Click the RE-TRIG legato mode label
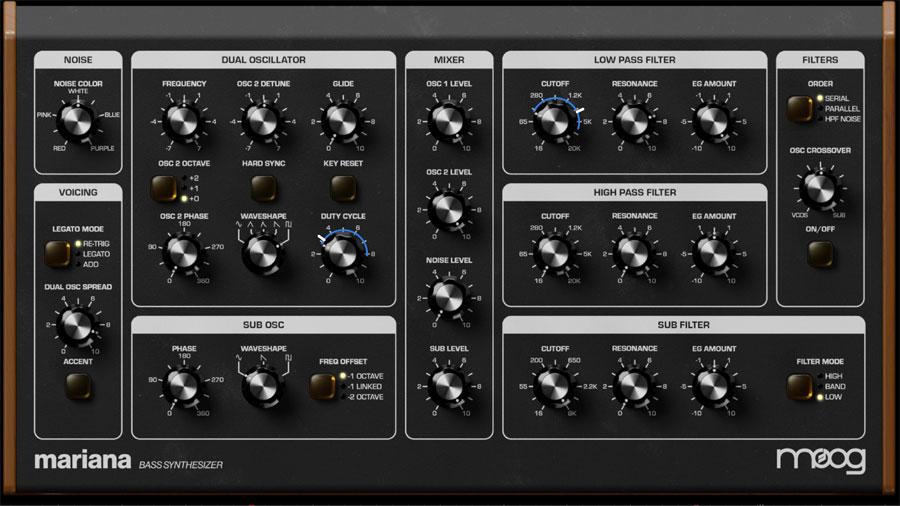Image resolution: width=900 pixels, height=506 pixels. (96, 244)
